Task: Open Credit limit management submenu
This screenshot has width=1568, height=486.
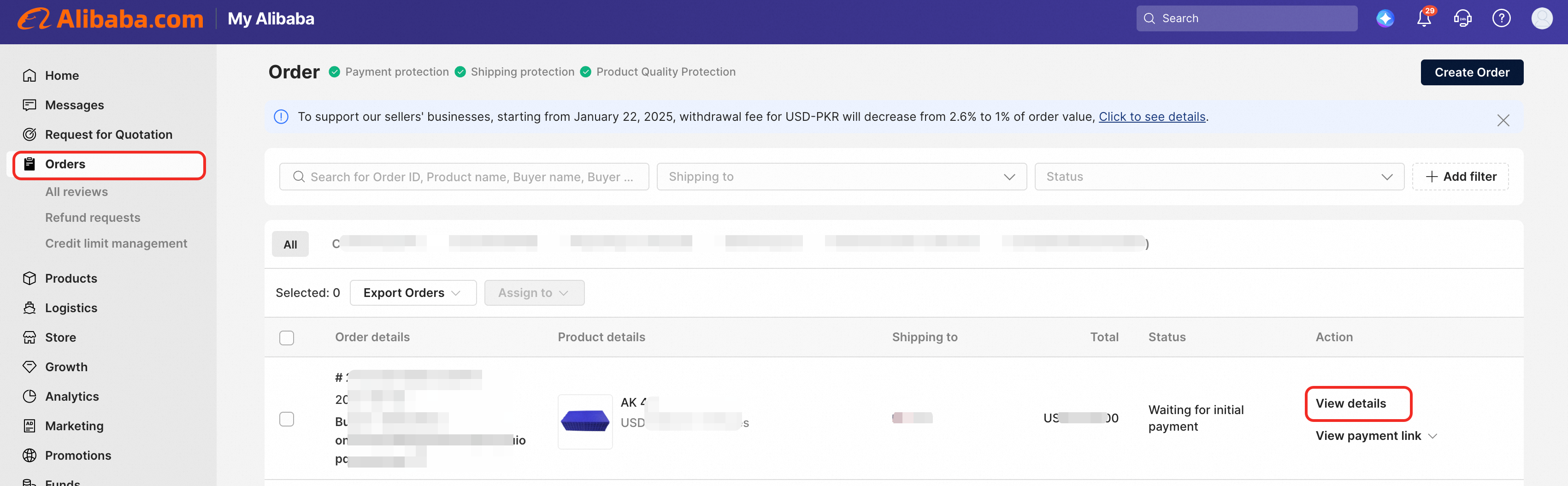Action: click(x=116, y=243)
